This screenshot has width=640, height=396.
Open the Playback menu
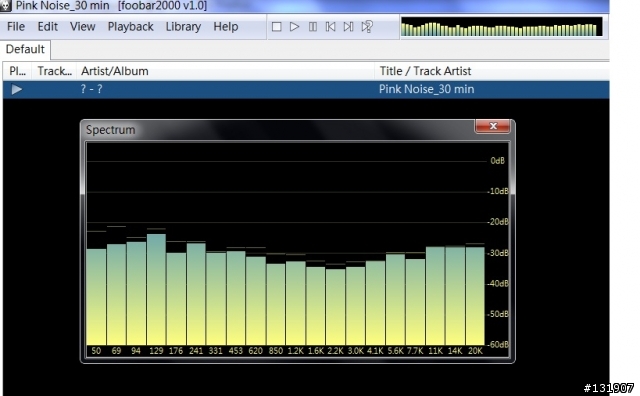131,27
